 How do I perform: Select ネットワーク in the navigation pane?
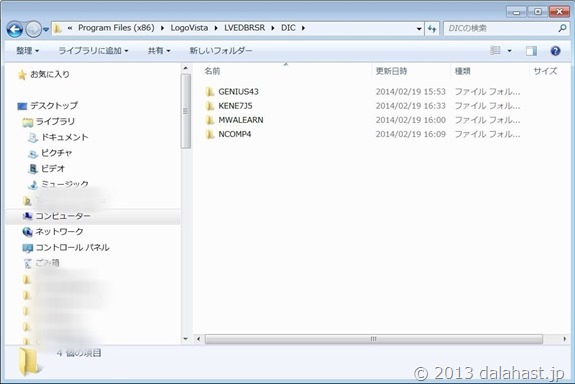click(59, 232)
